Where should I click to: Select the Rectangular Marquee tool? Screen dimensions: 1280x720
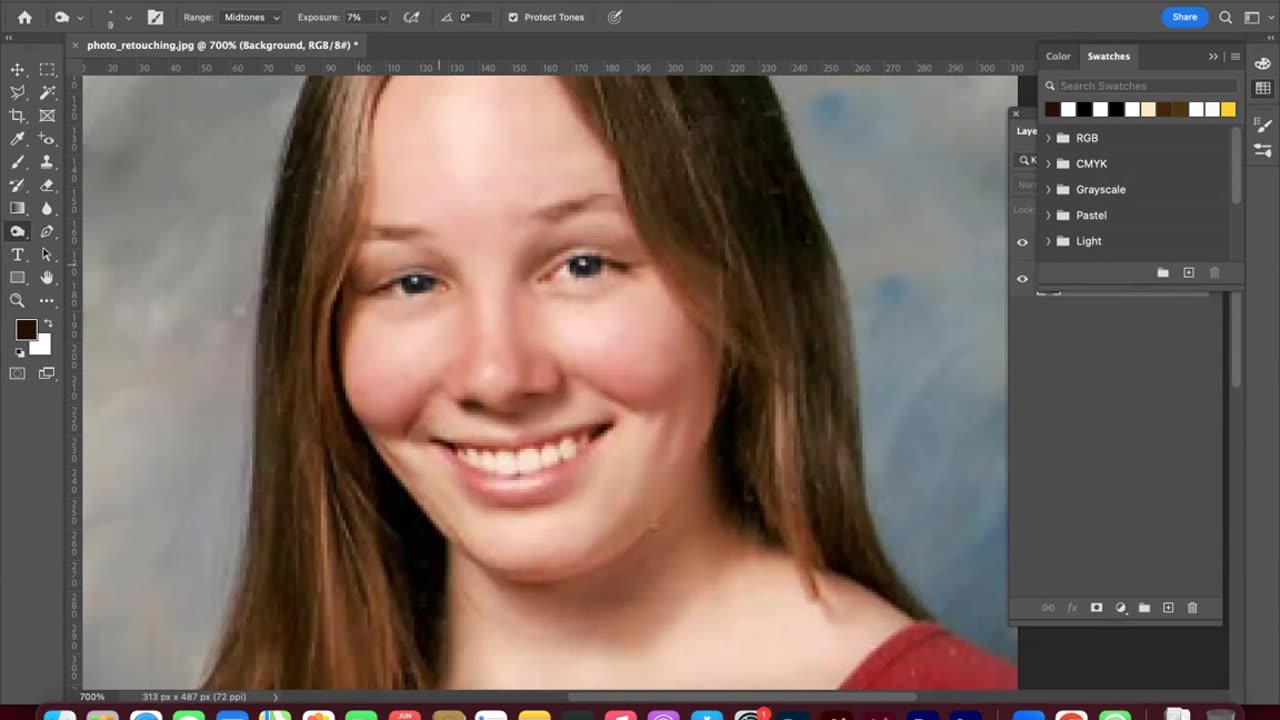[47, 69]
